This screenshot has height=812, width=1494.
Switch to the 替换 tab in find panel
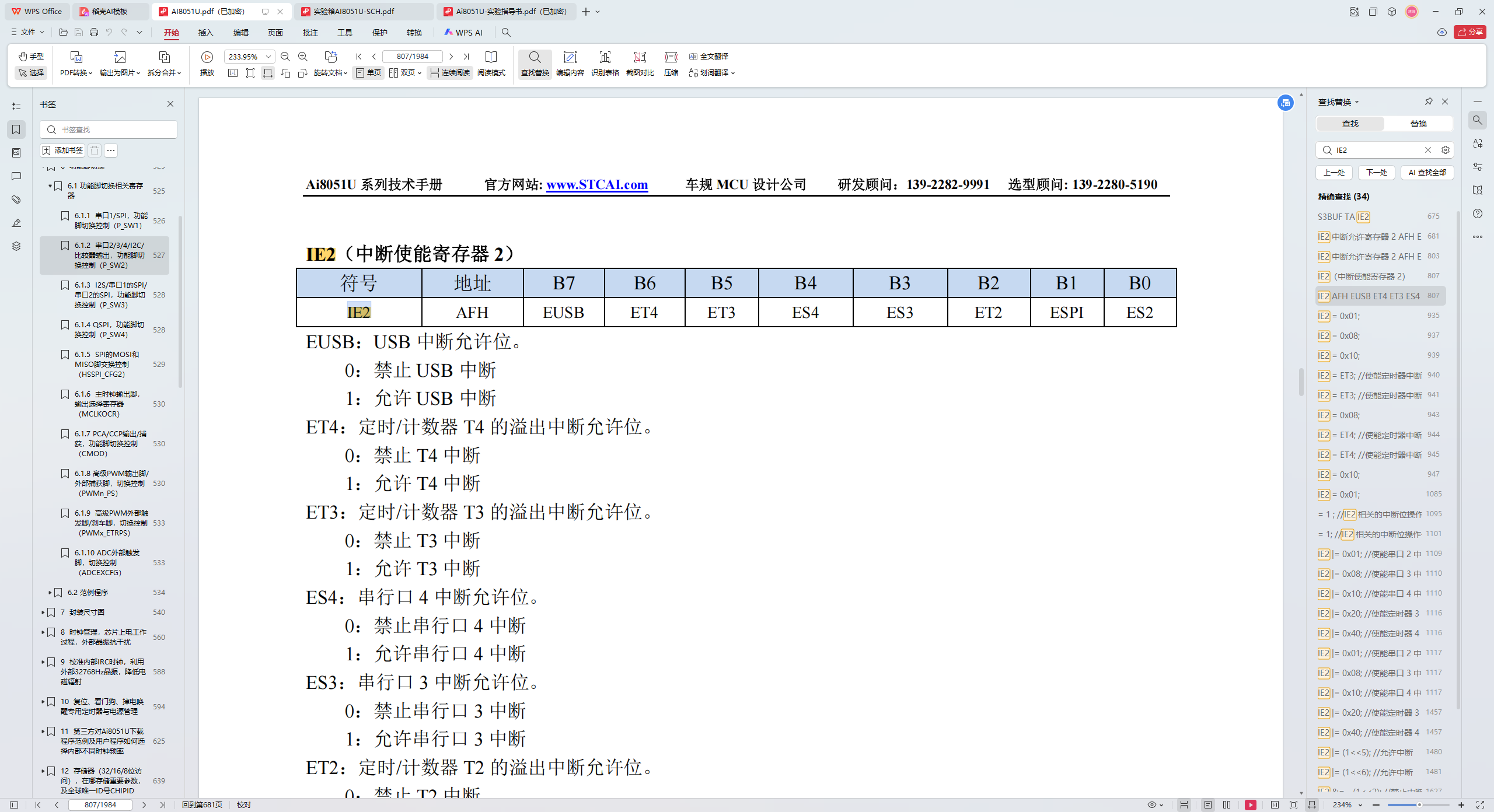(x=1419, y=123)
